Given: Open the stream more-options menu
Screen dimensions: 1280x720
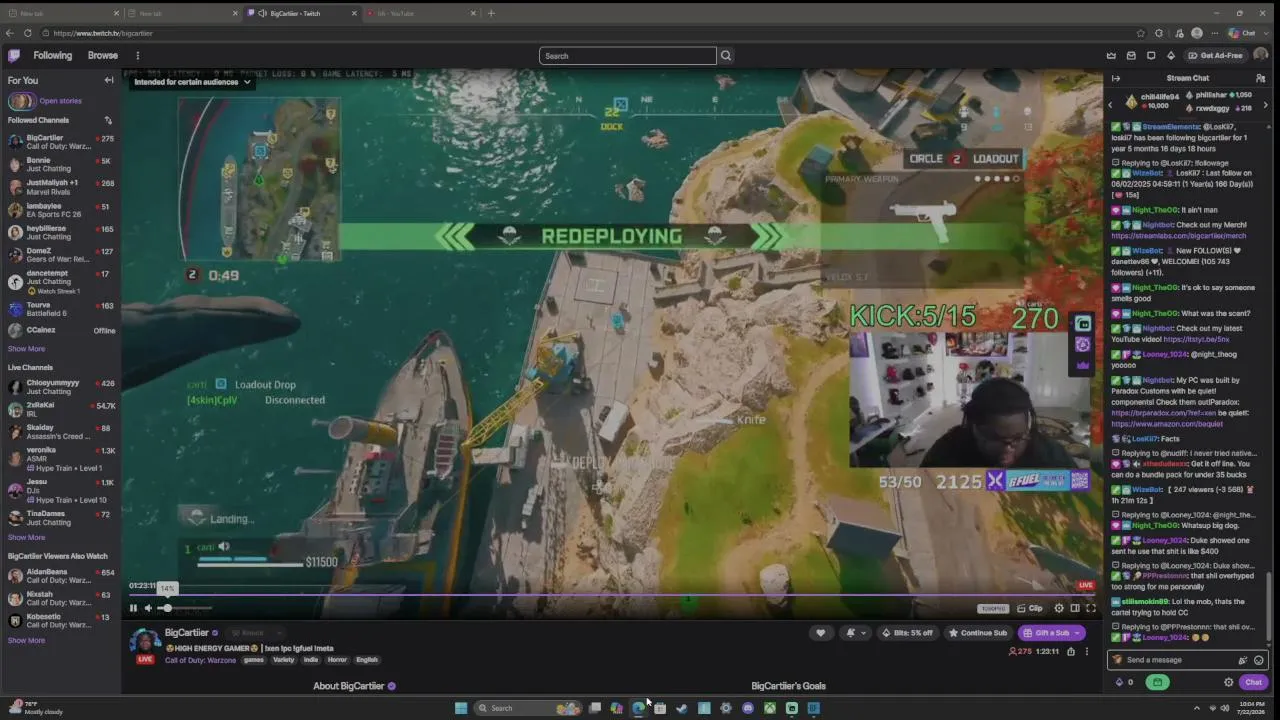Looking at the screenshot, I should pos(1087,652).
